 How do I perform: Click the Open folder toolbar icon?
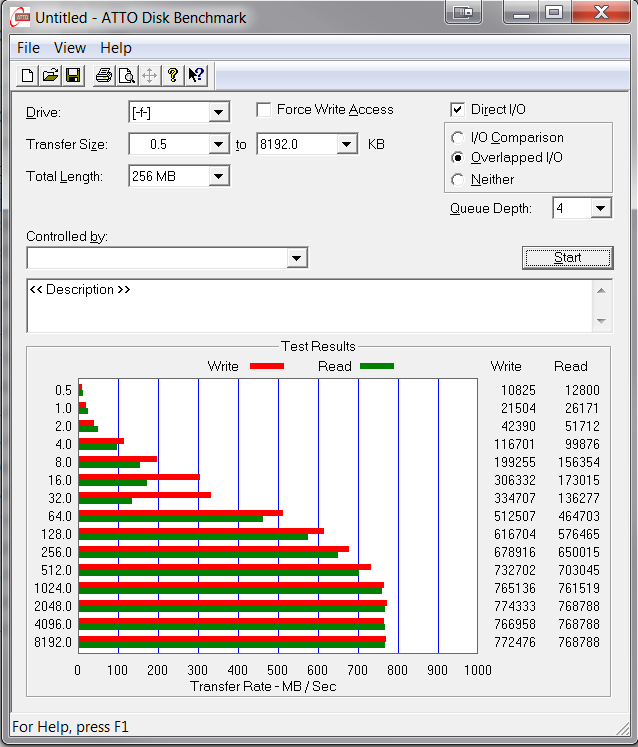(50, 75)
